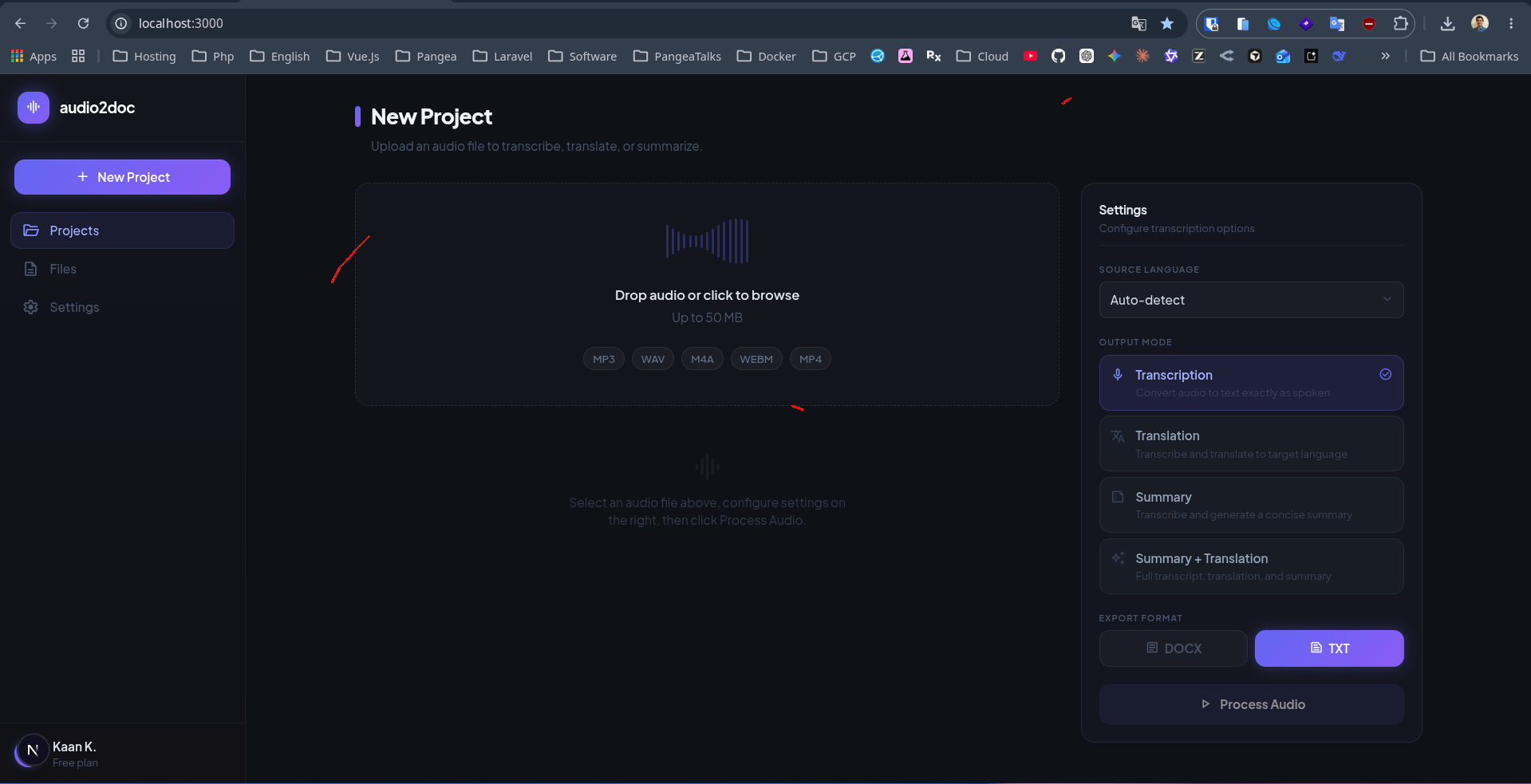This screenshot has height=784, width=1531.
Task: Select Transcription output mode
Action: click(1251, 383)
